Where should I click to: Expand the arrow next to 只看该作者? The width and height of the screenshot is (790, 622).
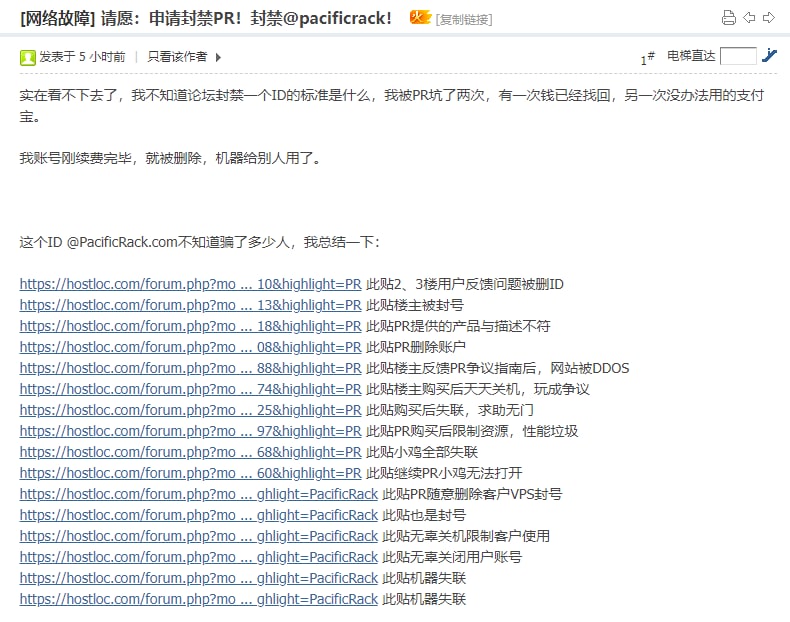218,57
